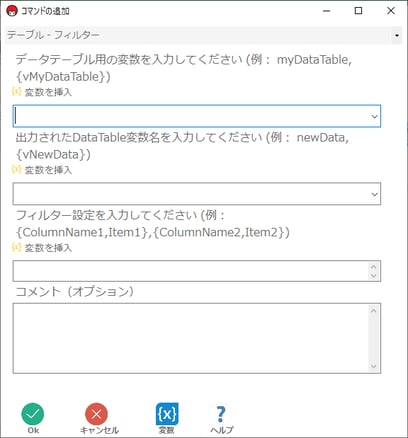Click 変数を挿入 link for the data table variable

[48, 92]
